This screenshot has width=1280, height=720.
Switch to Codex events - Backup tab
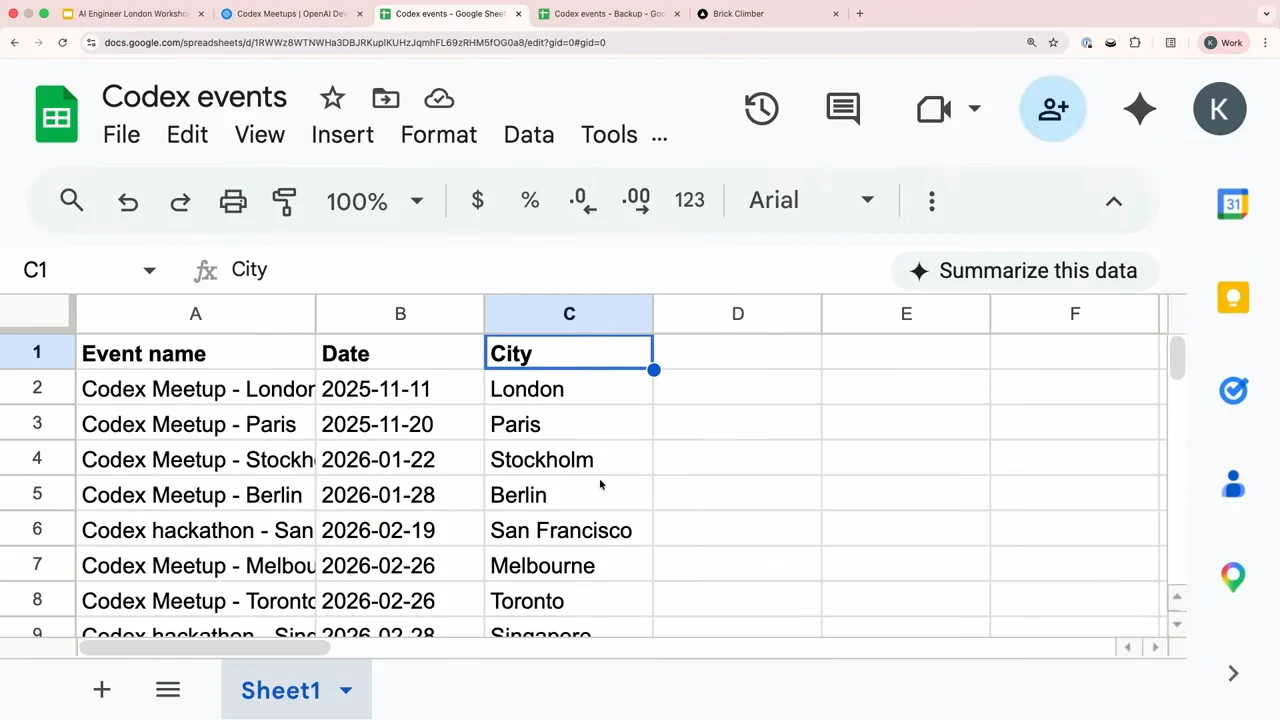[x=610, y=14]
